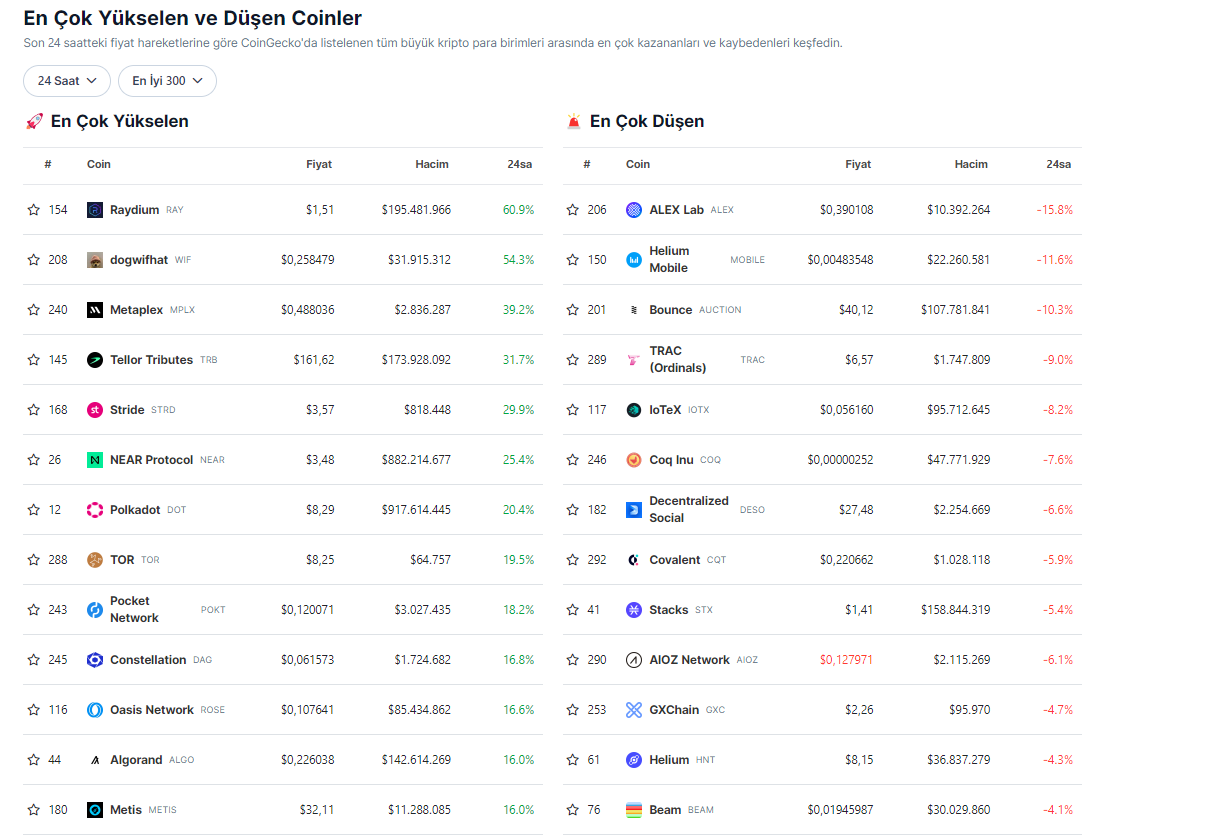Favorite Stacks using its star
Viewport: 1216px width, 835px height.
point(573,610)
